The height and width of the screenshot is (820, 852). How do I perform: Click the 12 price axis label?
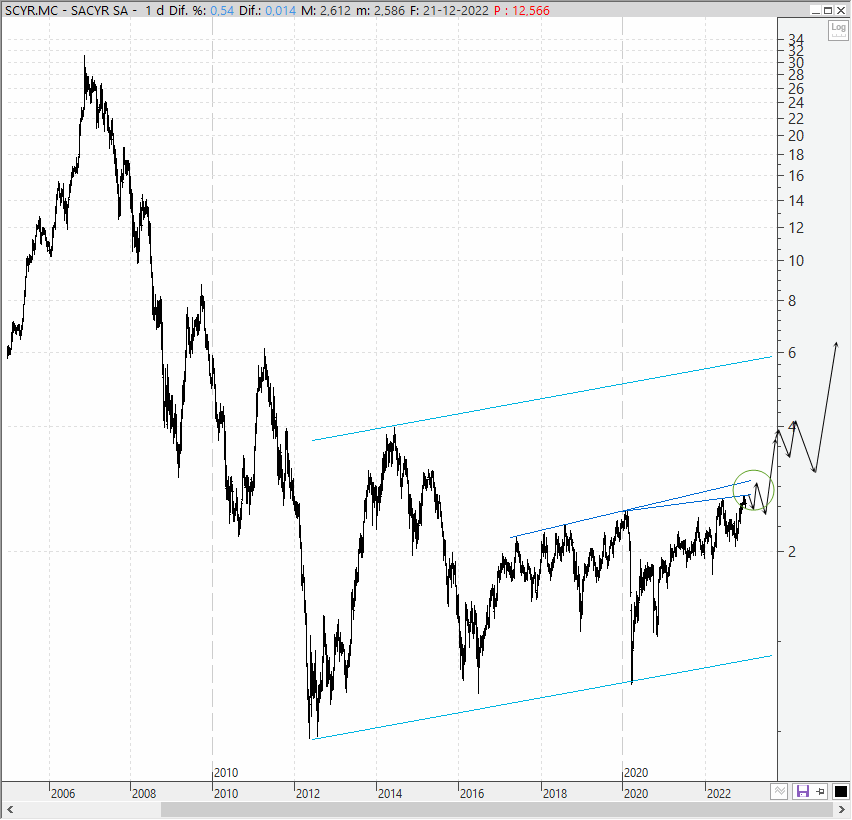coord(795,228)
